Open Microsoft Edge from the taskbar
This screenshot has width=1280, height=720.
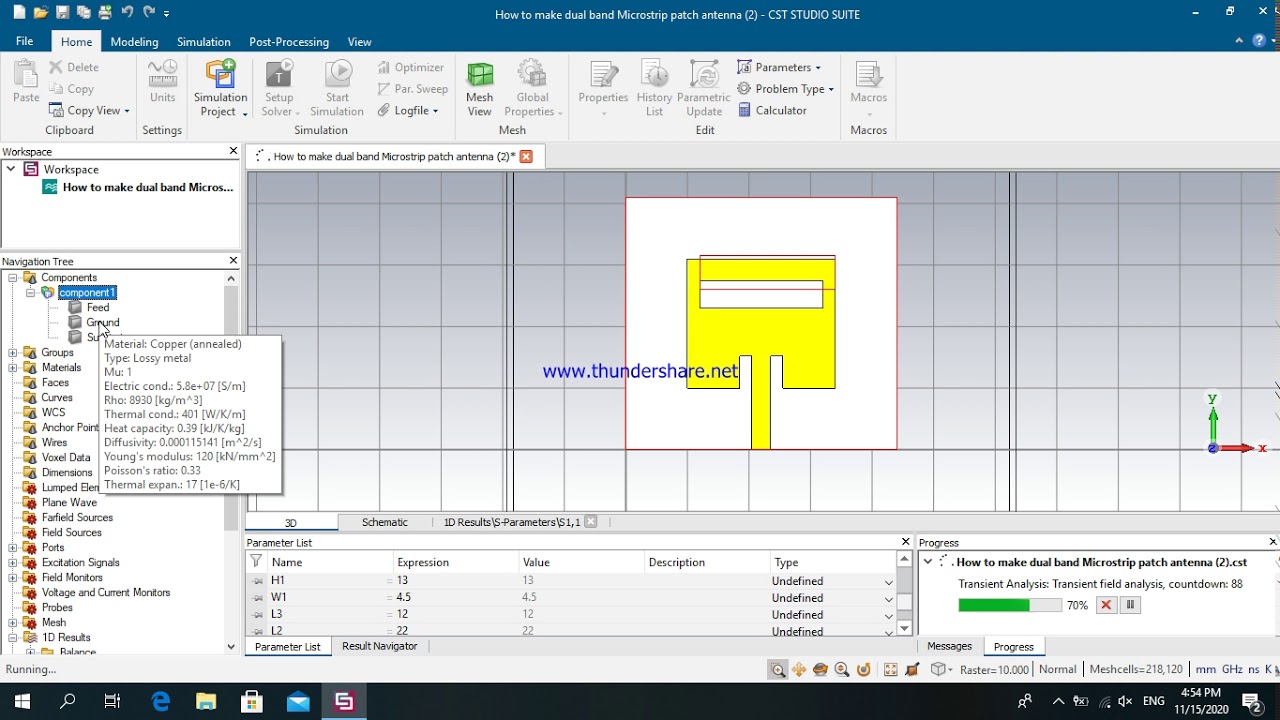click(x=160, y=701)
